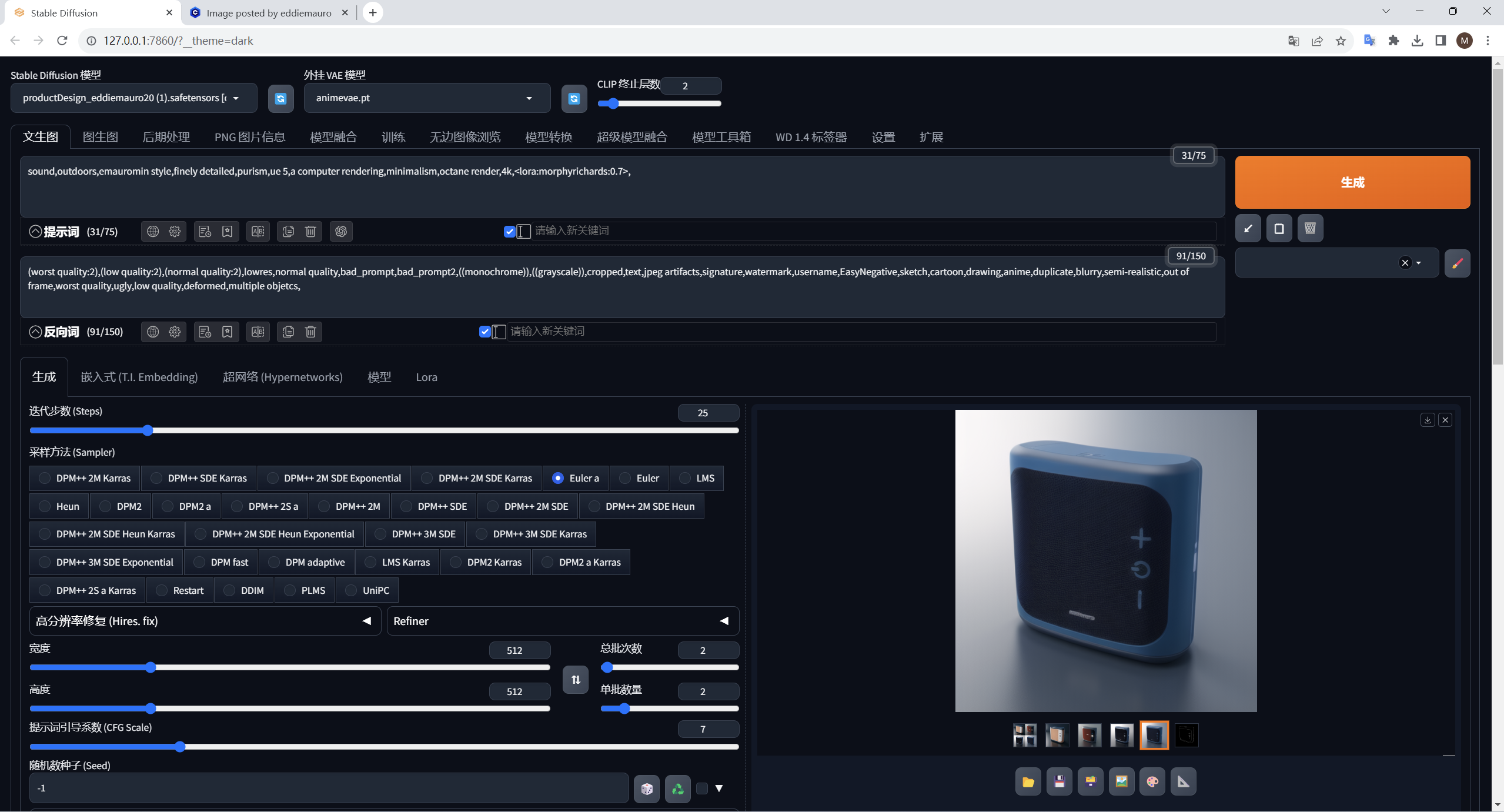The height and width of the screenshot is (812, 1504).
Task: Go to the 设置 settings tab
Action: (883, 137)
